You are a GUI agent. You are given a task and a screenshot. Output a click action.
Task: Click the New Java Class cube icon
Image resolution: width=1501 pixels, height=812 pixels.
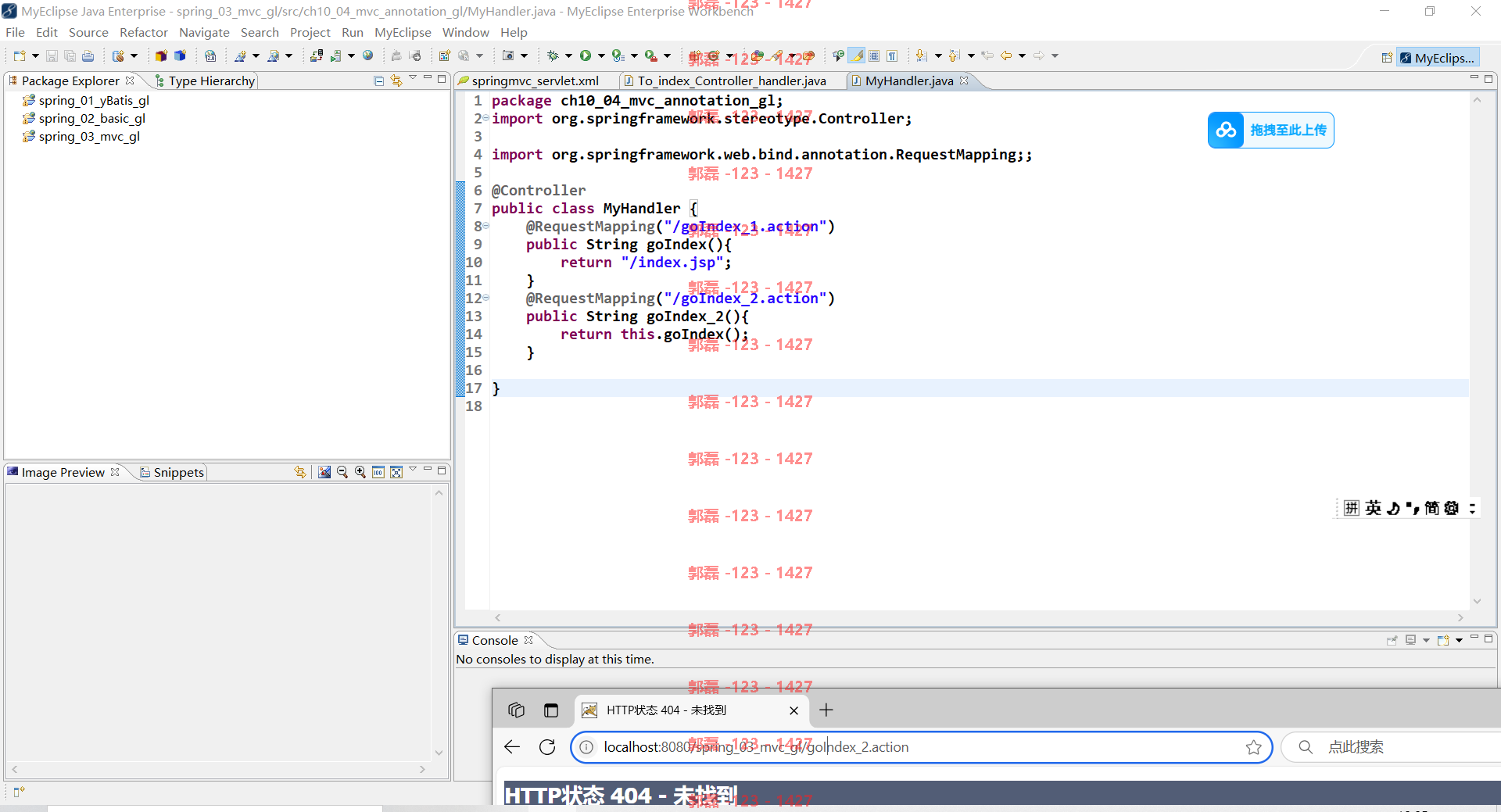point(180,55)
